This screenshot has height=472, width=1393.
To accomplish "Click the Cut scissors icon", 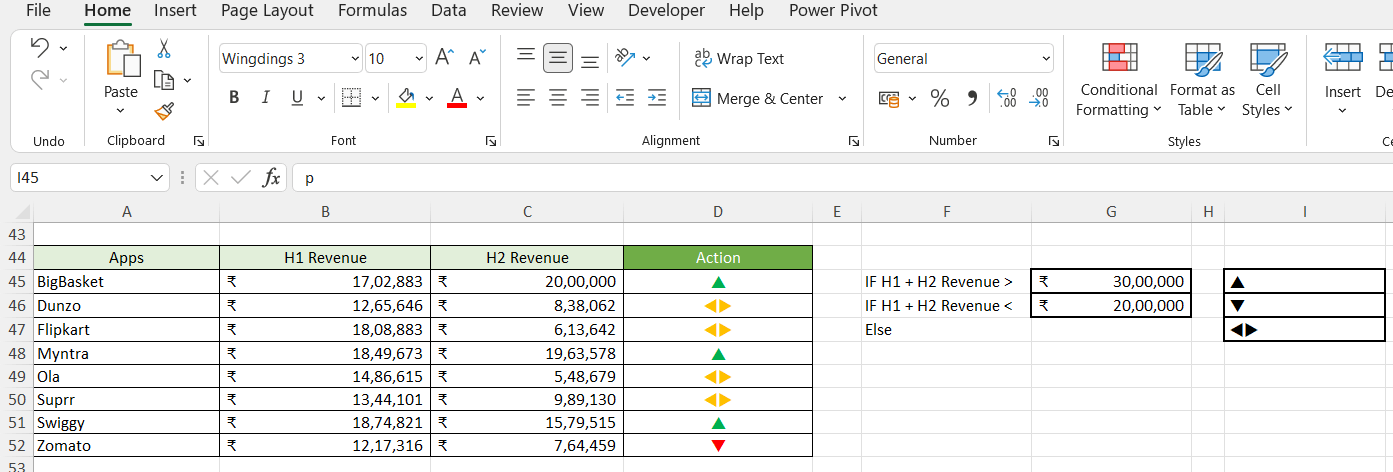I will [x=164, y=48].
